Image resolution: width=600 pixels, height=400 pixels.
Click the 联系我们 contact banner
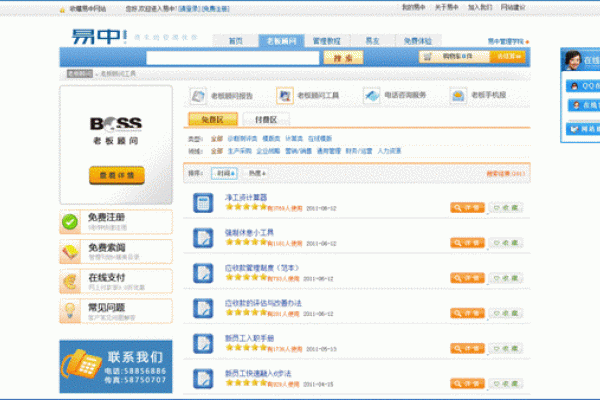pos(116,366)
